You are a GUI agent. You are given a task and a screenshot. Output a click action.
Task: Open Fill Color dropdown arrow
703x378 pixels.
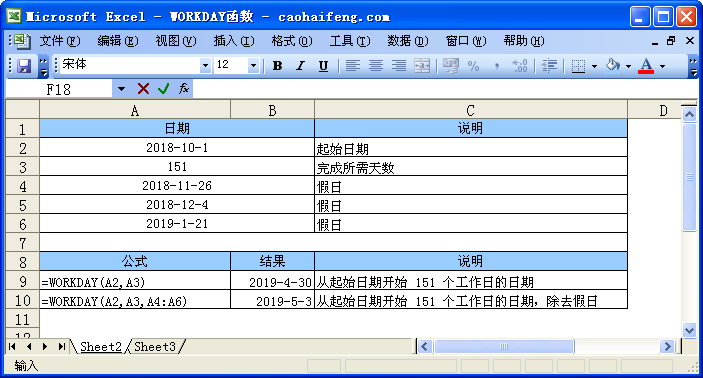pyautogui.click(x=628, y=66)
